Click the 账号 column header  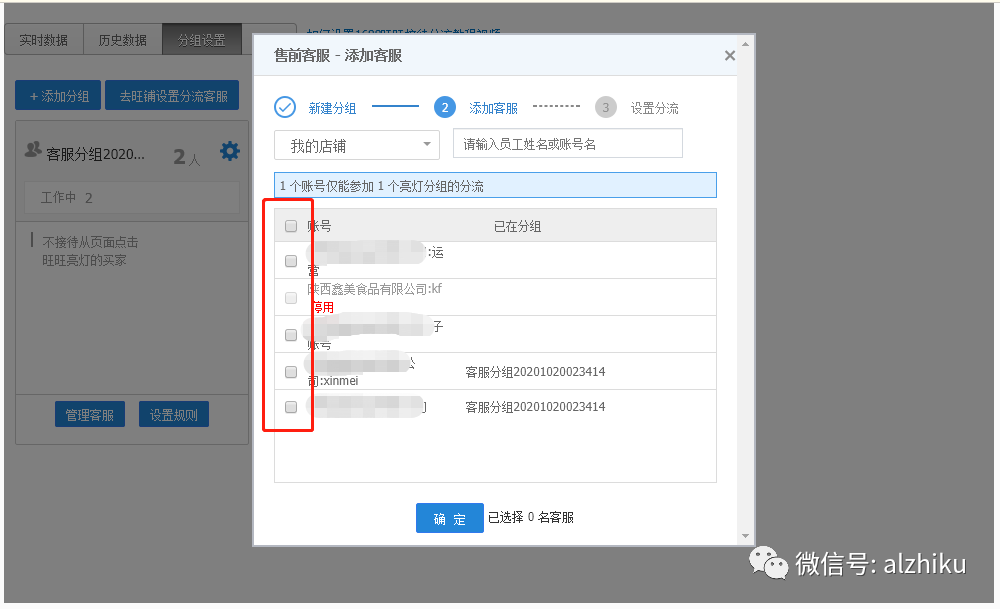pyautogui.click(x=320, y=226)
